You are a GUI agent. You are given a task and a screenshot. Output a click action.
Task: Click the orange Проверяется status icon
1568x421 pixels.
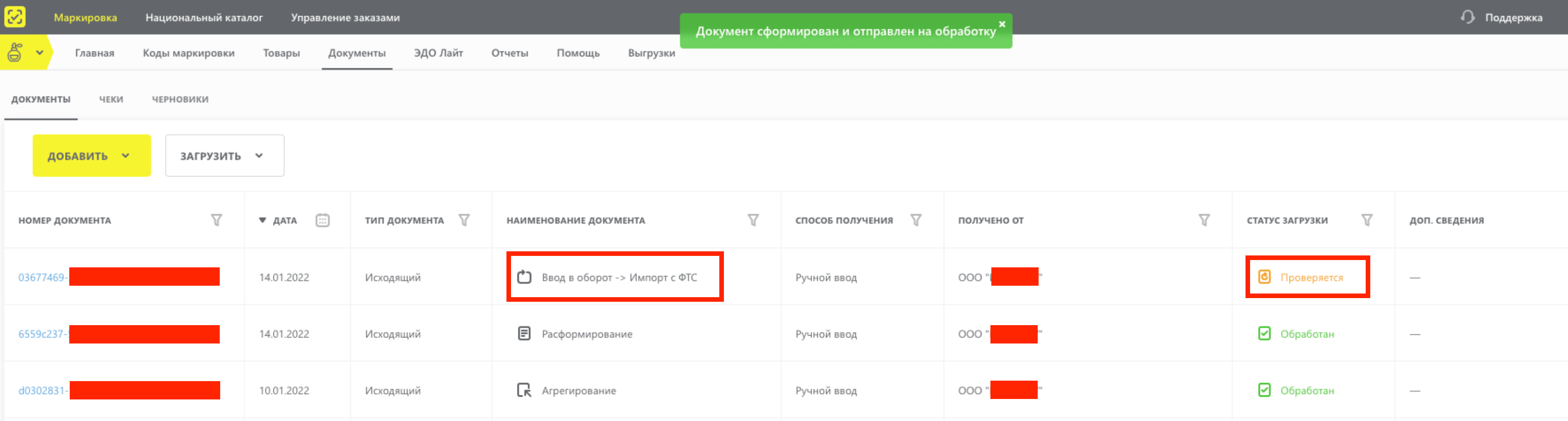click(x=1264, y=277)
